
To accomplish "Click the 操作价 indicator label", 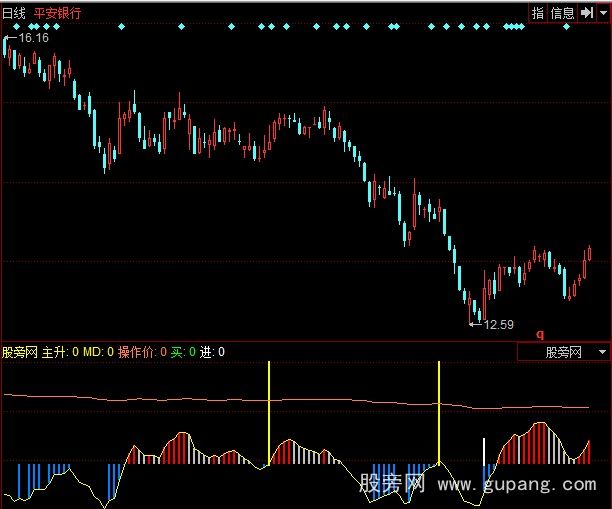I will (x=138, y=352).
